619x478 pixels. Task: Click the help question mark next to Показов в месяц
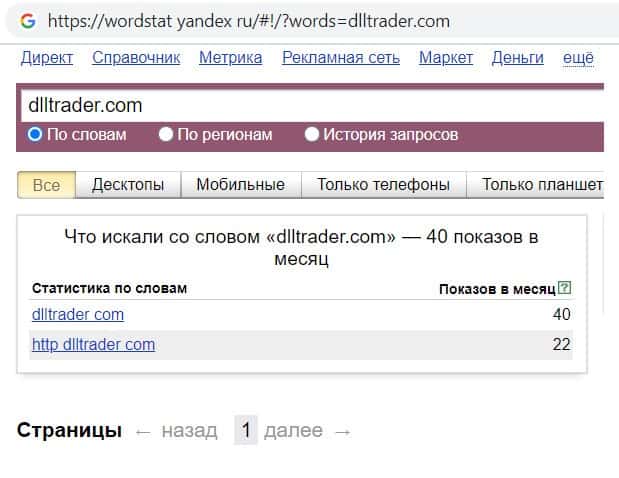pyautogui.click(x=565, y=288)
